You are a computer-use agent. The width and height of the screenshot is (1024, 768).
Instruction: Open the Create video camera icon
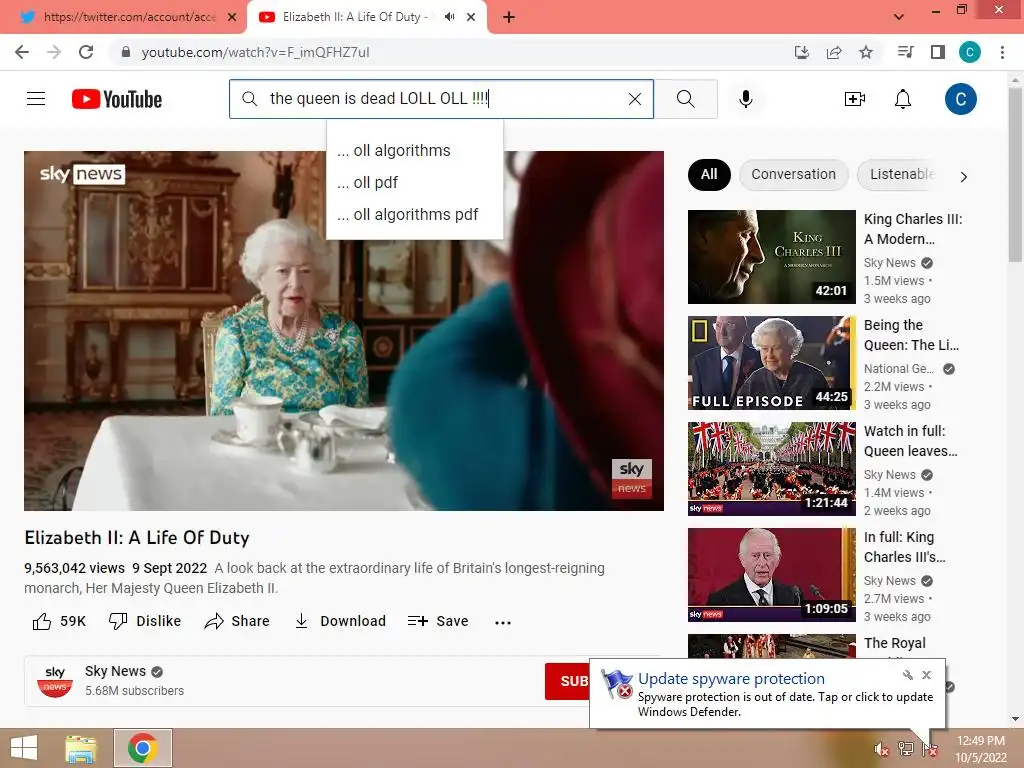click(854, 99)
